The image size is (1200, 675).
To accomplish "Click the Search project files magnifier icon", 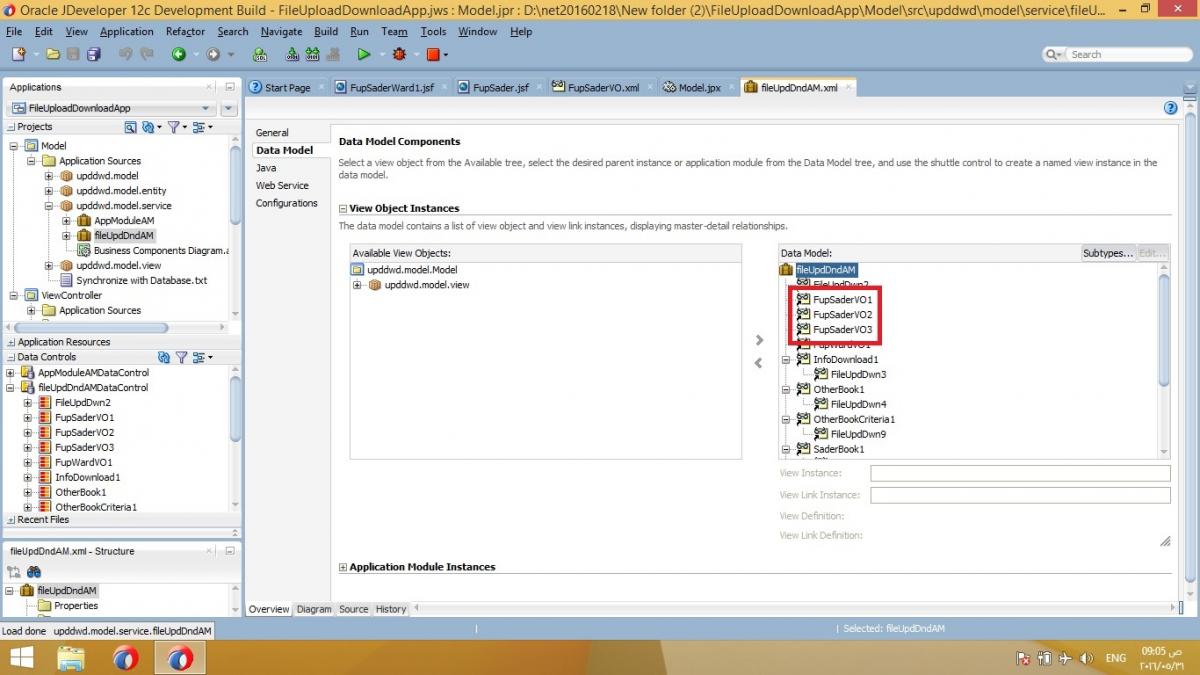I will (x=131, y=126).
